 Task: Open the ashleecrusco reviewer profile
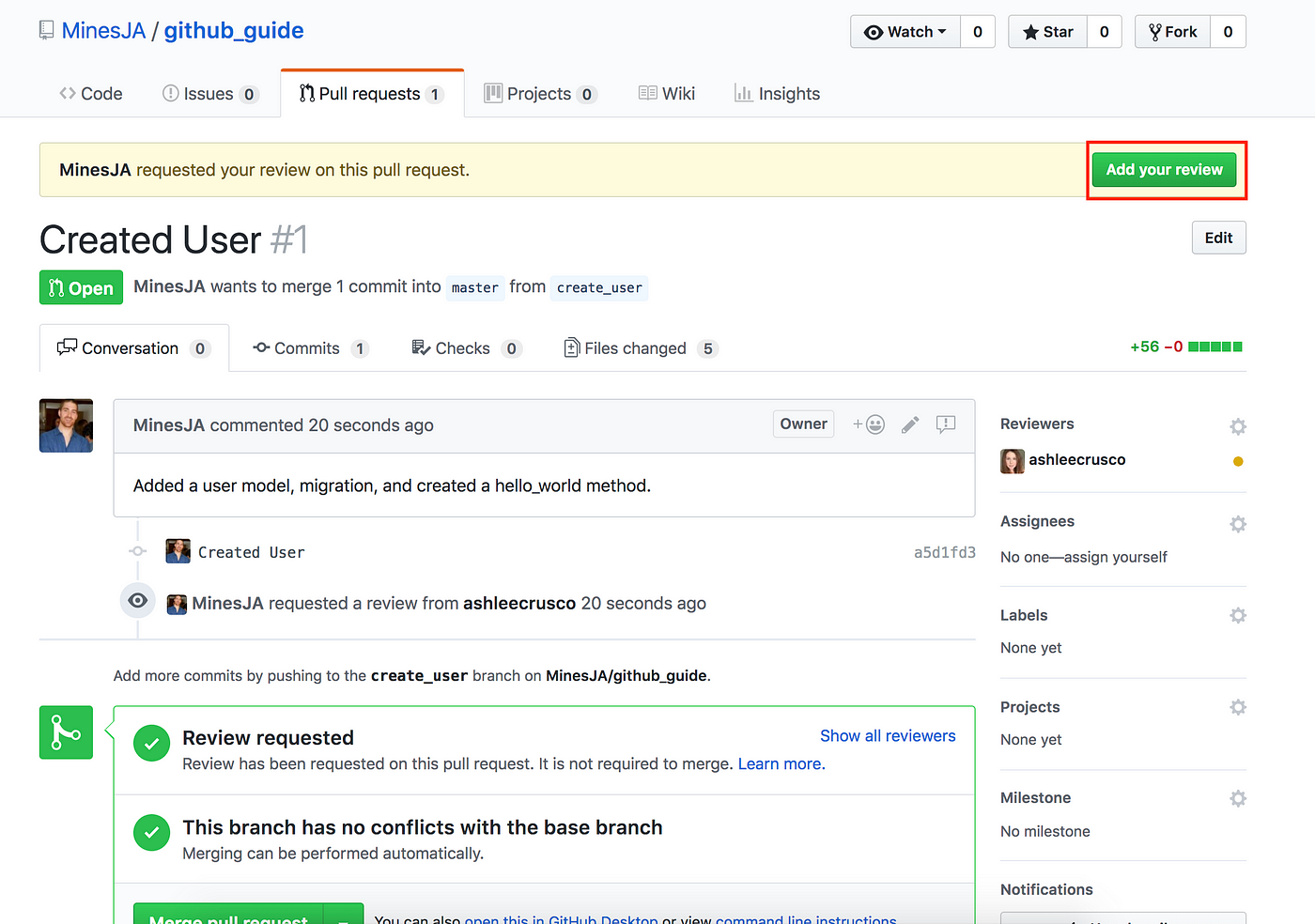[x=1076, y=460]
